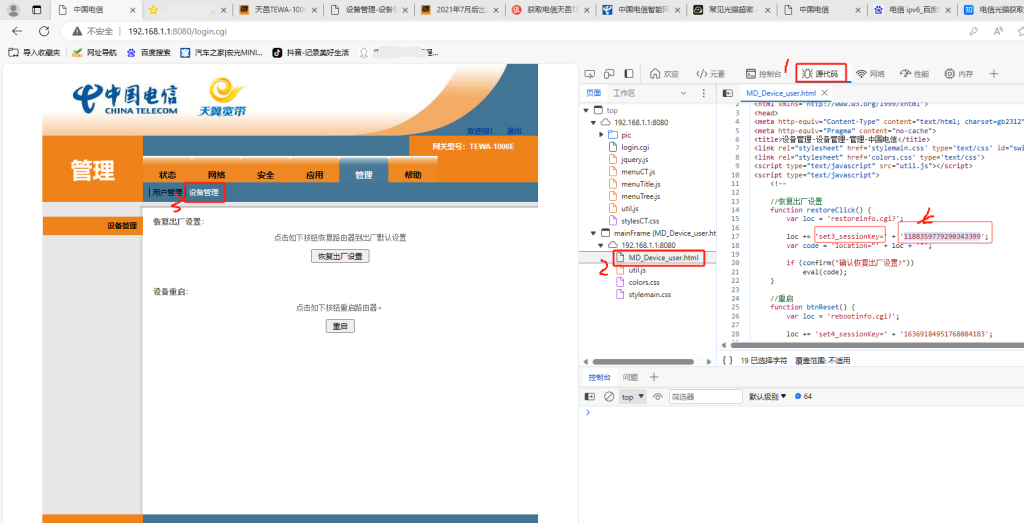Viewport: 1024px width, 523px height.
Task: Open the 设备管理 submenu link
Action: [x=204, y=192]
